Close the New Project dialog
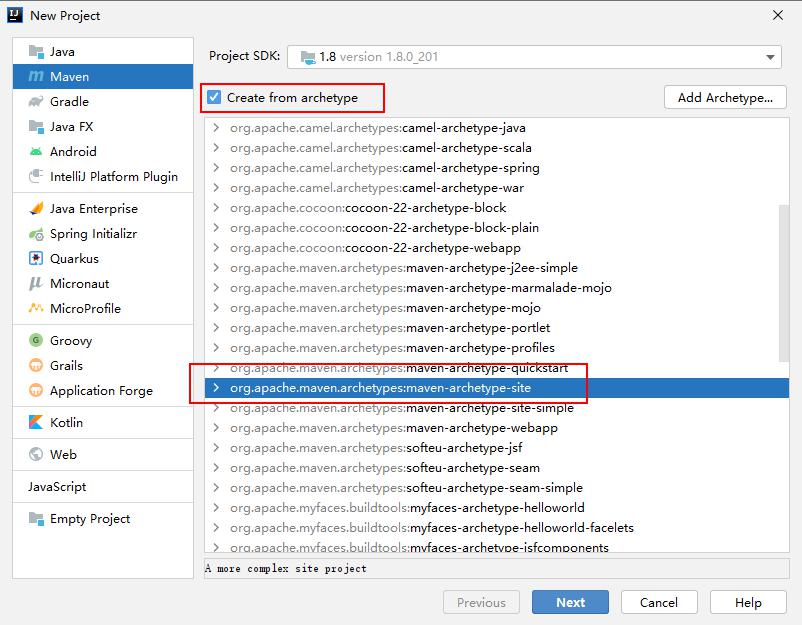 click(778, 15)
